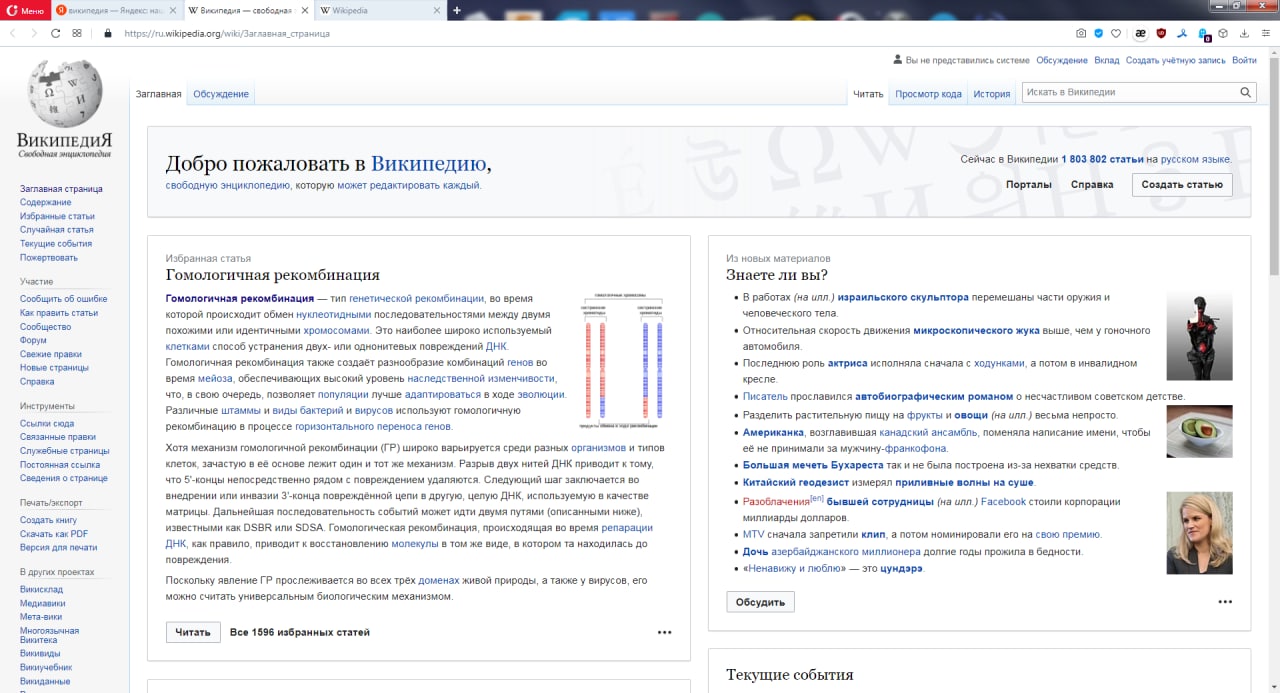
Task: Close the Wikipedia tab
Action: [437, 10]
